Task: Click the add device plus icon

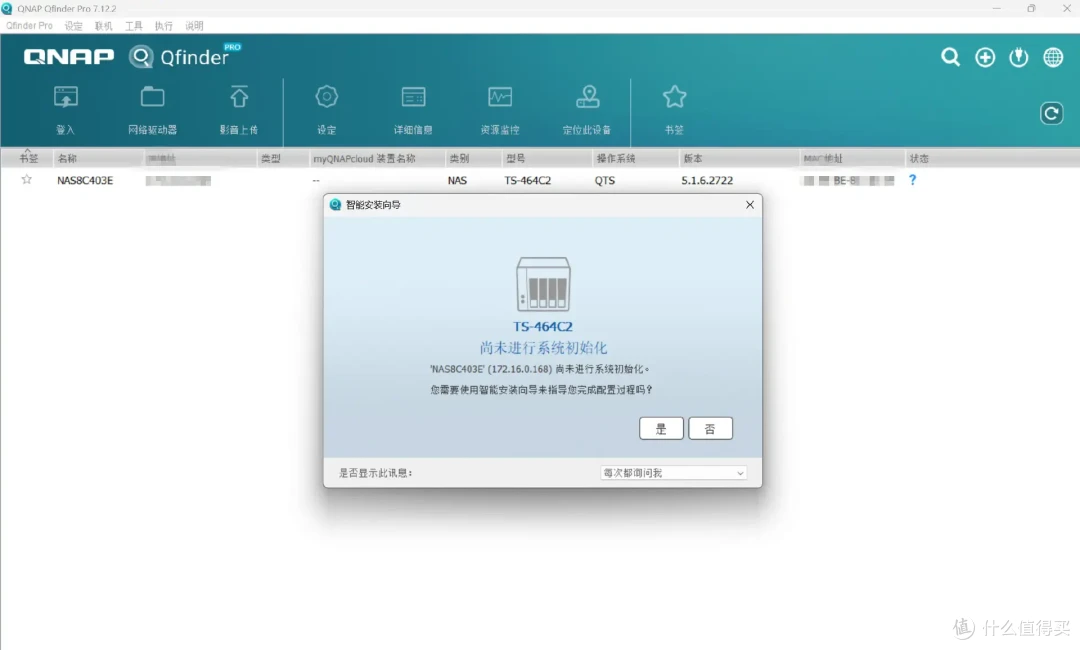Action: 985,57
